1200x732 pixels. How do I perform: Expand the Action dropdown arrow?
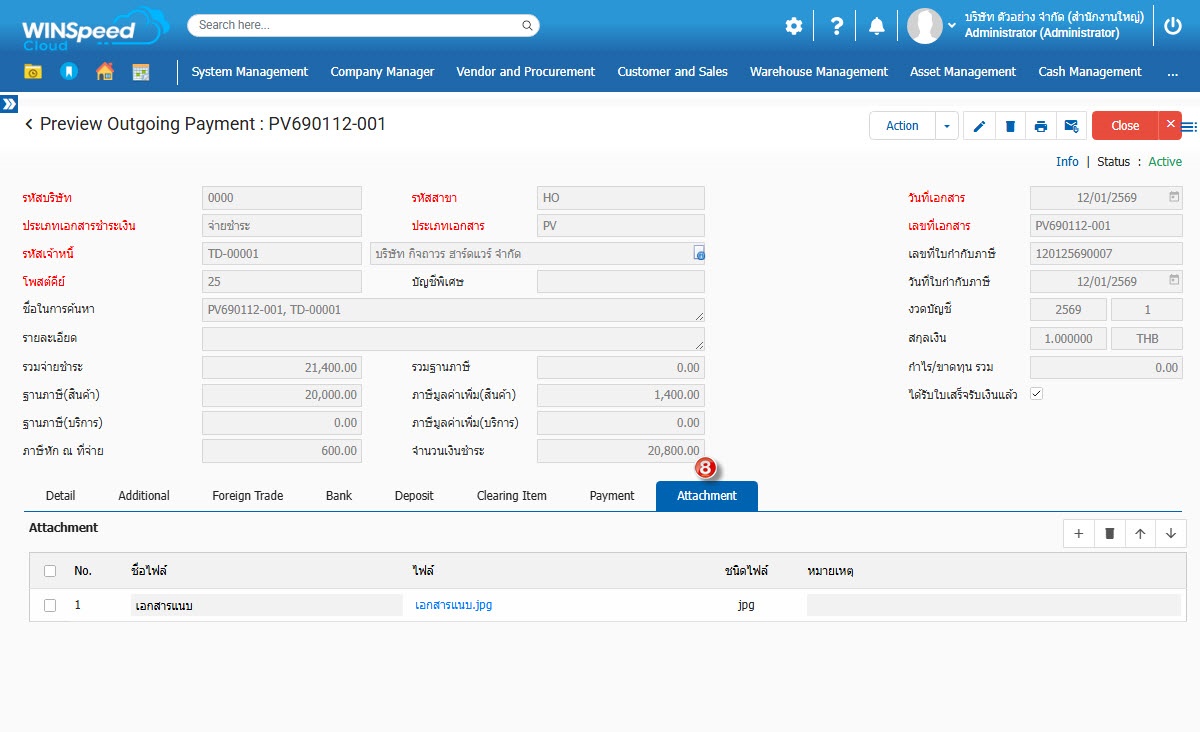947,126
